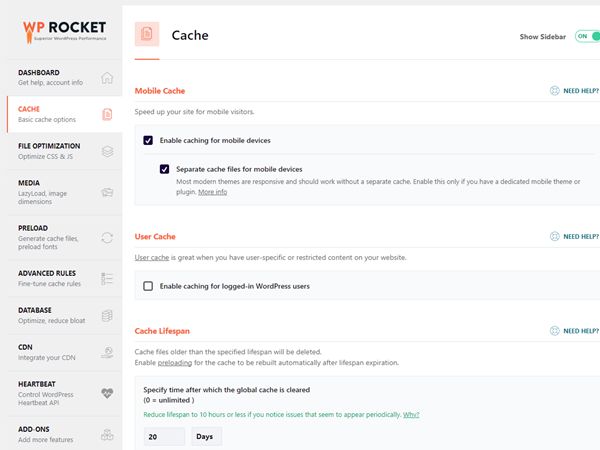This screenshot has width=600, height=450.
Task: Open the Days unit dropdown
Action: tap(206, 437)
